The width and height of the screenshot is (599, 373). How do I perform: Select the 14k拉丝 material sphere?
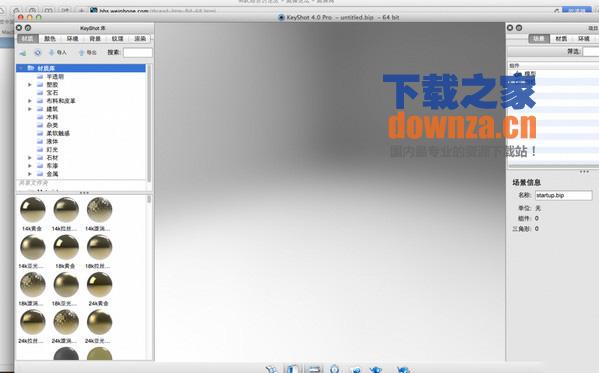[66, 209]
